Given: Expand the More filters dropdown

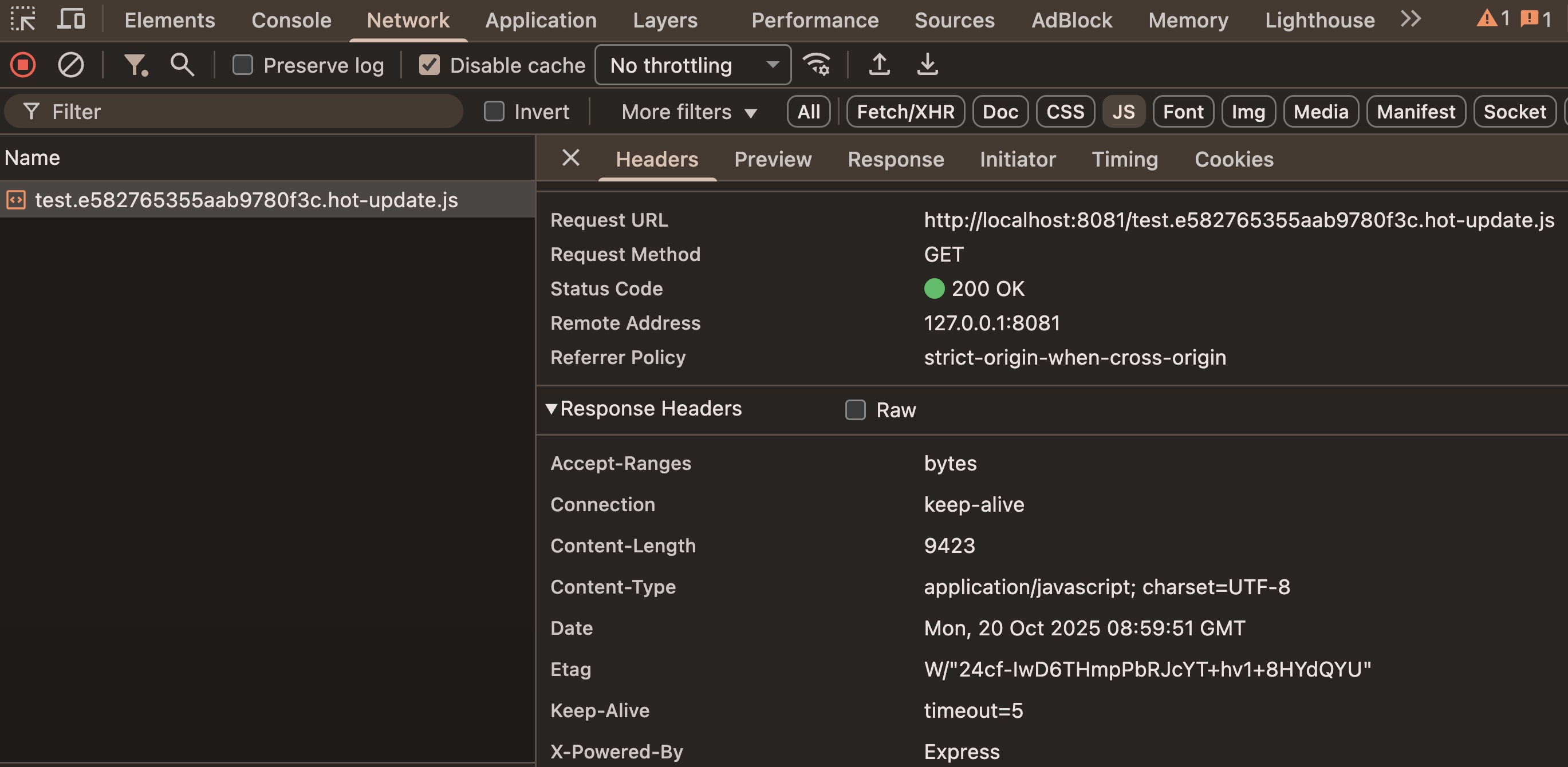Looking at the screenshot, I should [688, 112].
